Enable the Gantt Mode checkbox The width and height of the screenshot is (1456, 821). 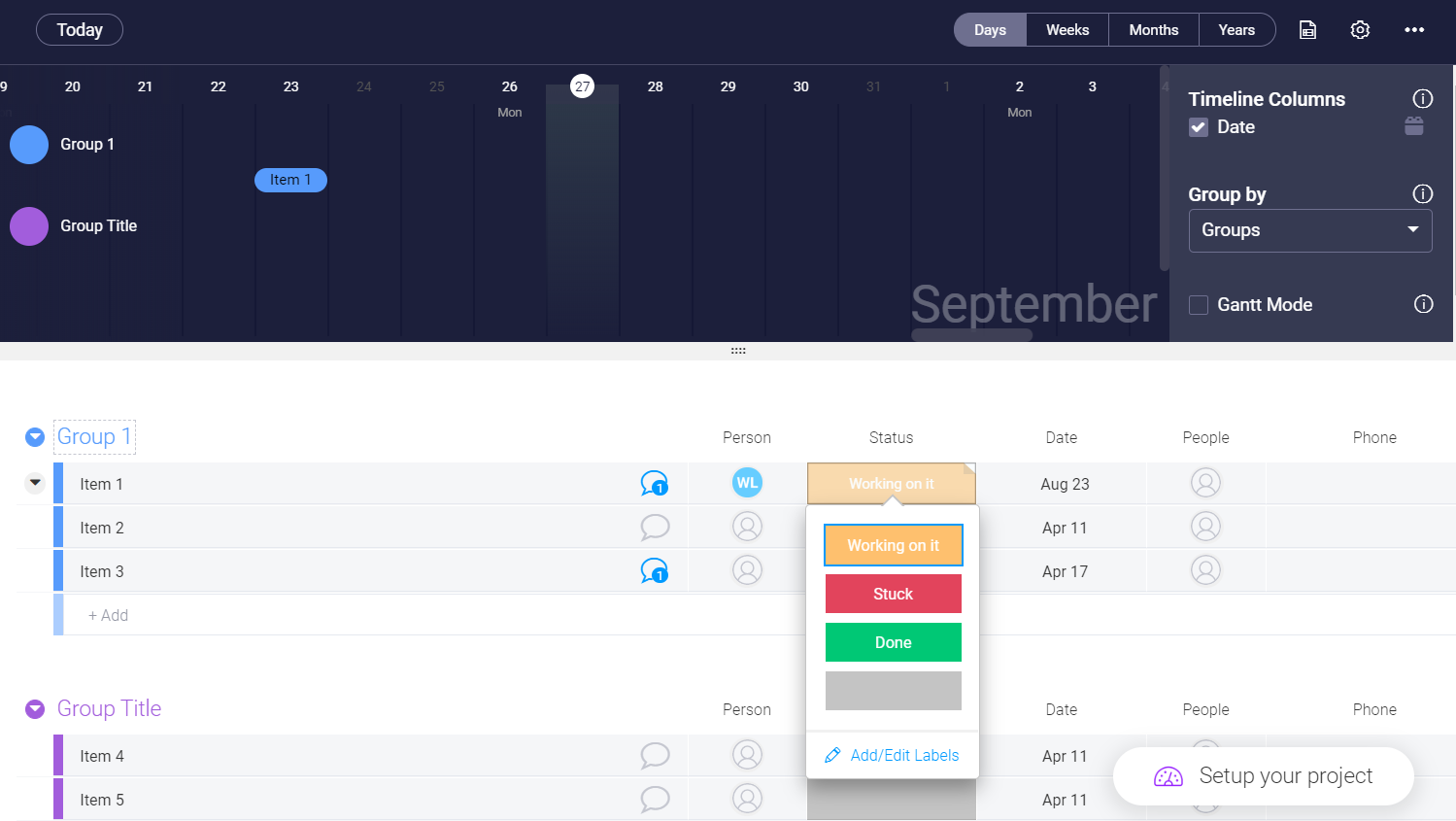point(1199,305)
